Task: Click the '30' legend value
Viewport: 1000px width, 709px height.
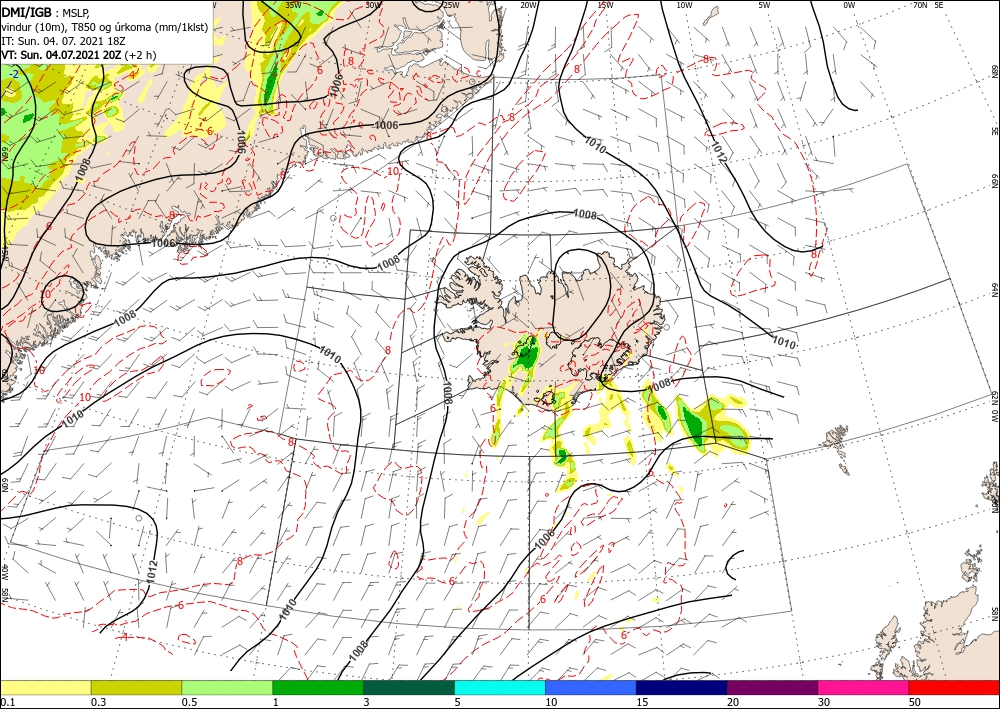Action: (x=824, y=702)
